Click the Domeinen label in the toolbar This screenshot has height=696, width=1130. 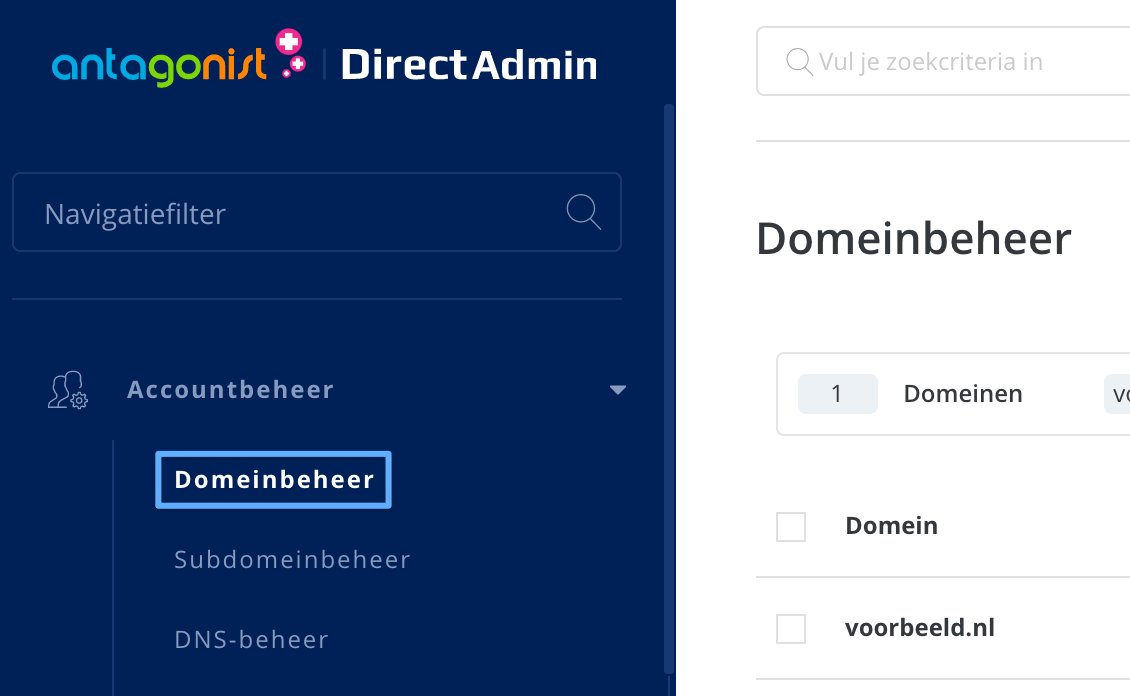pos(962,393)
